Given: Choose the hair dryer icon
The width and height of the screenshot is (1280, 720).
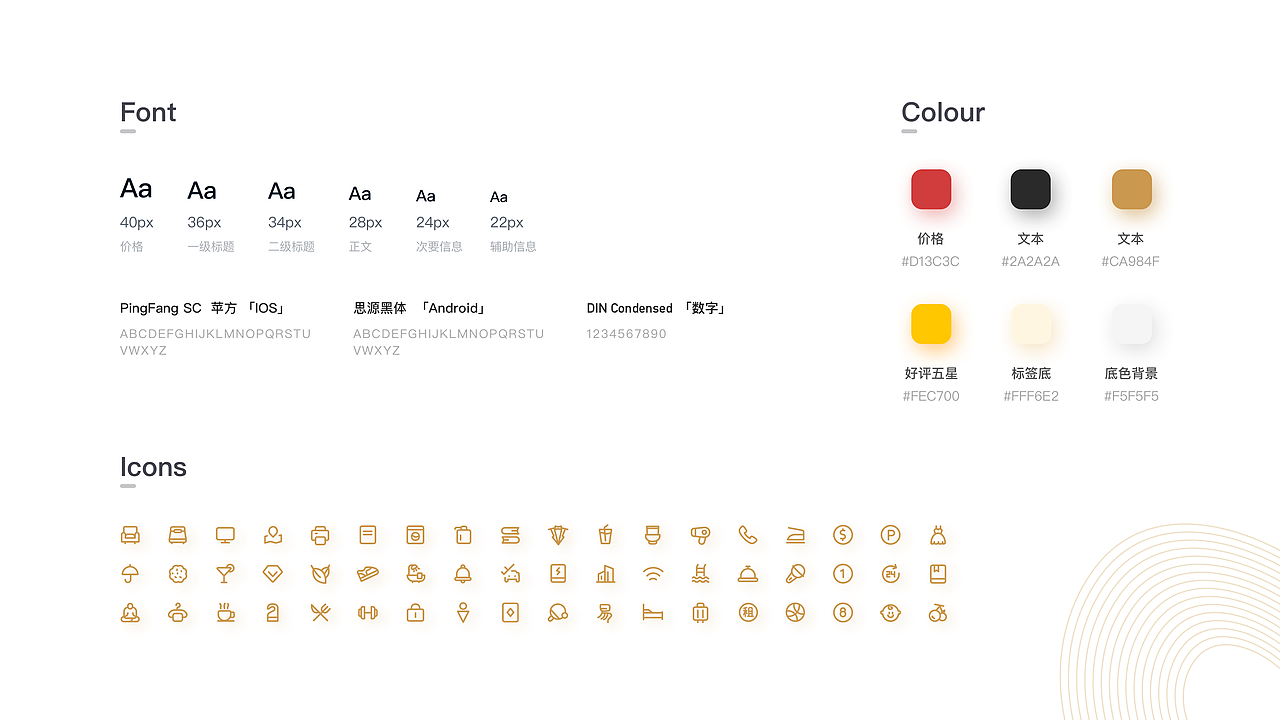Looking at the screenshot, I should pyautogui.click(x=700, y=535).
